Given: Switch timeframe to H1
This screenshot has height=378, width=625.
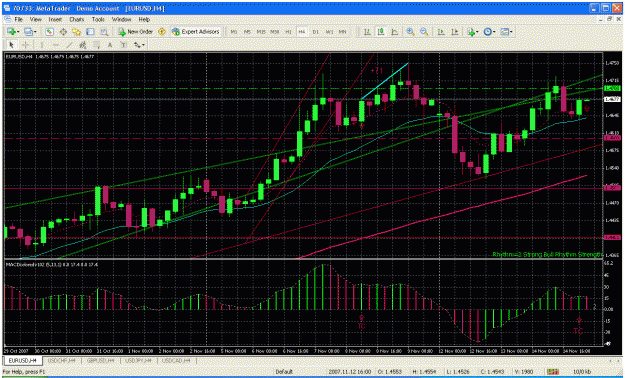Looking at the screenshot, I should tap(288, 32).
